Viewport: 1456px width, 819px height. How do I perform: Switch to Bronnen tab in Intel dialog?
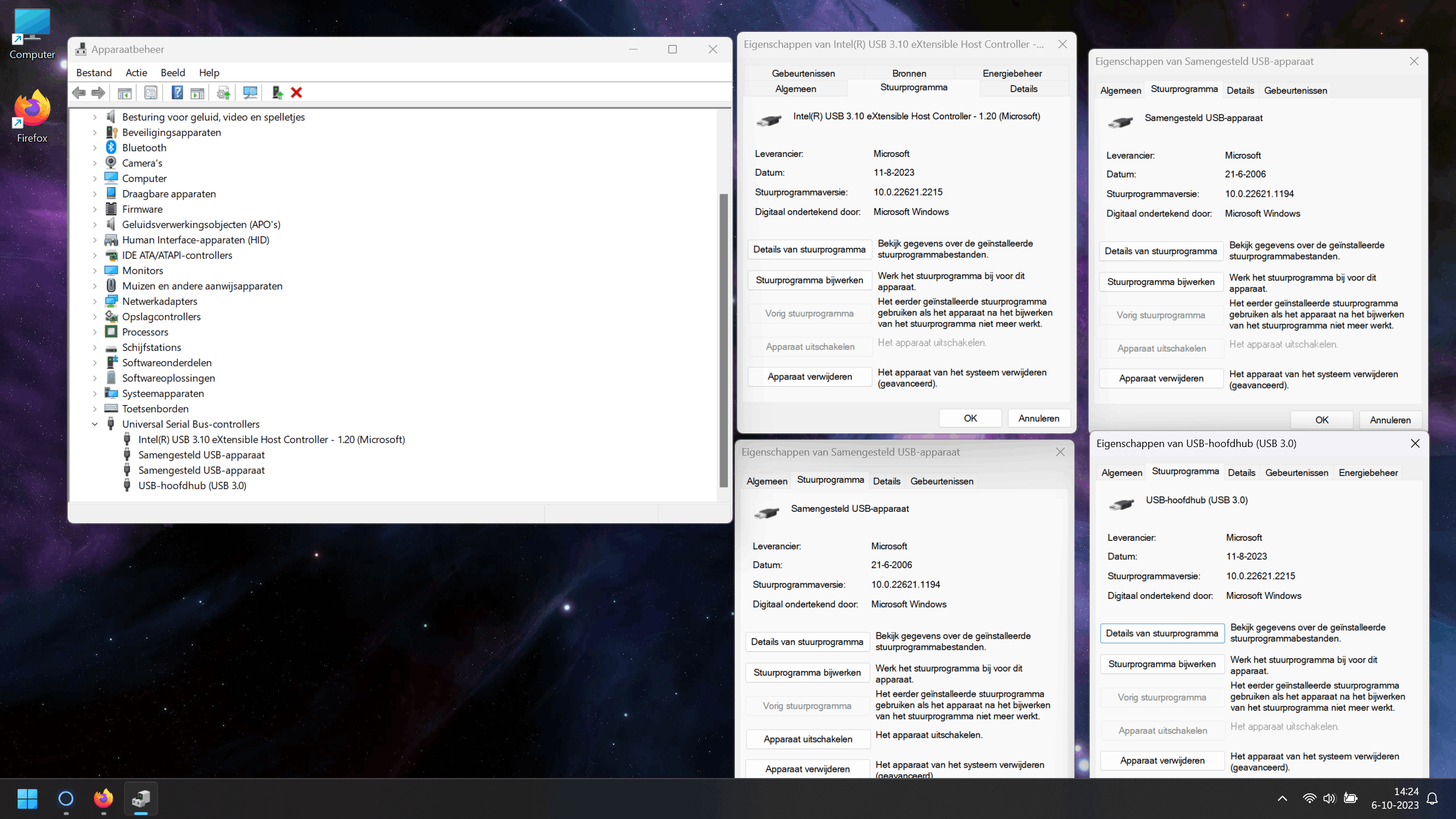[909, 73]
